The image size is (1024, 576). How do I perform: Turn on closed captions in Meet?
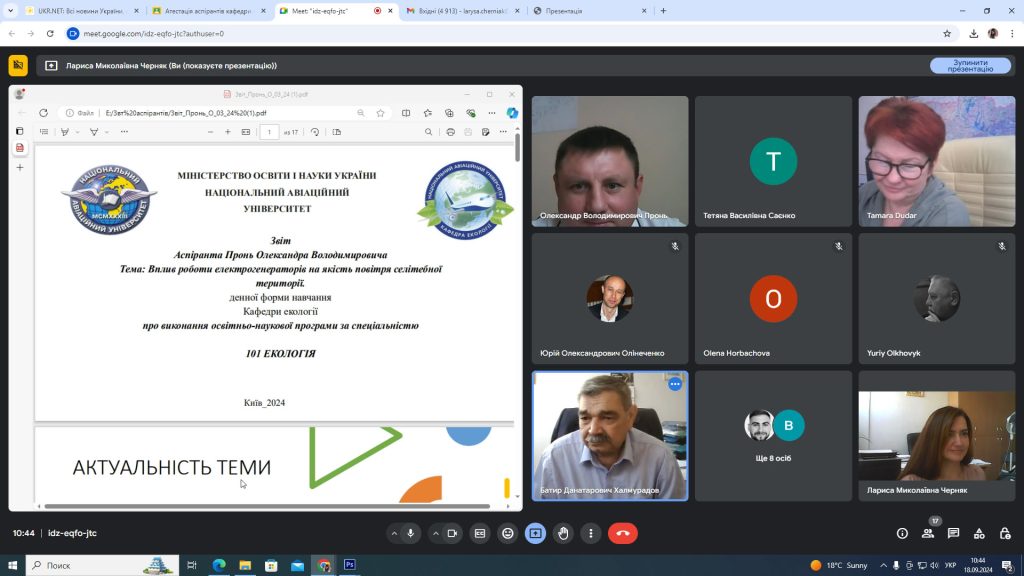pos(480,534)
